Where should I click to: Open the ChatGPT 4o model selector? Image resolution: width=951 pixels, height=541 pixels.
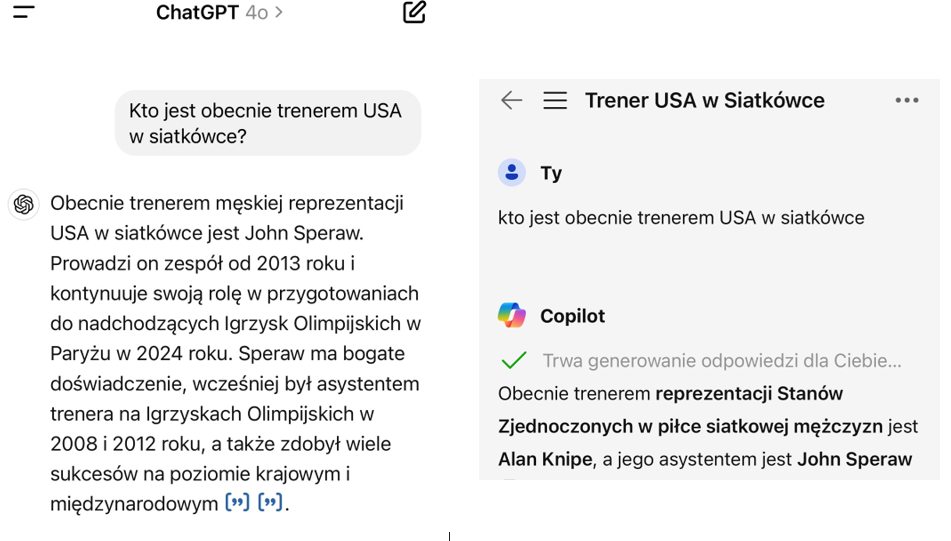coord(219,12)
